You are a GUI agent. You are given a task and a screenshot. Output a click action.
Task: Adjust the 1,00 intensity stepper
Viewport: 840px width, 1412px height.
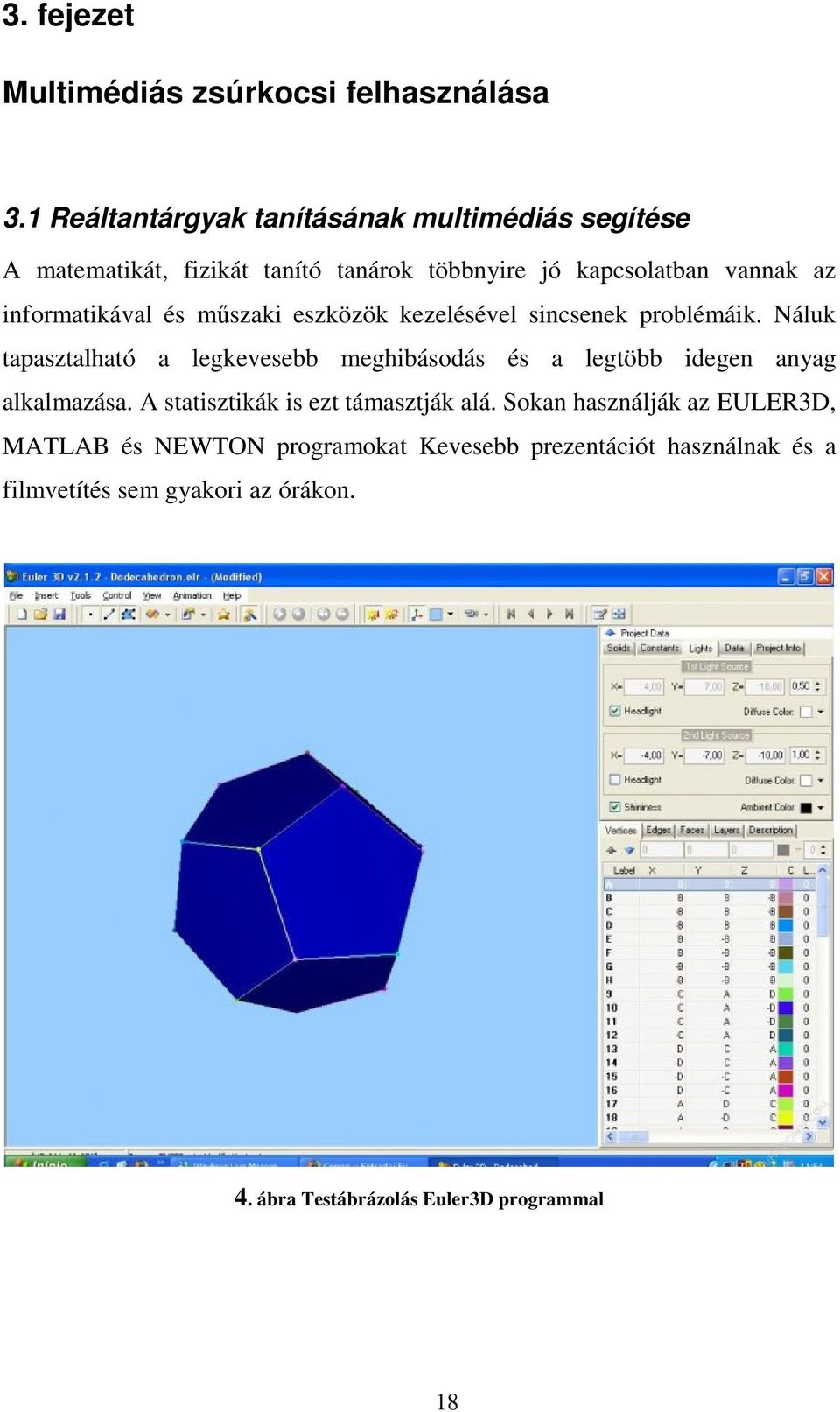(817, 755)
